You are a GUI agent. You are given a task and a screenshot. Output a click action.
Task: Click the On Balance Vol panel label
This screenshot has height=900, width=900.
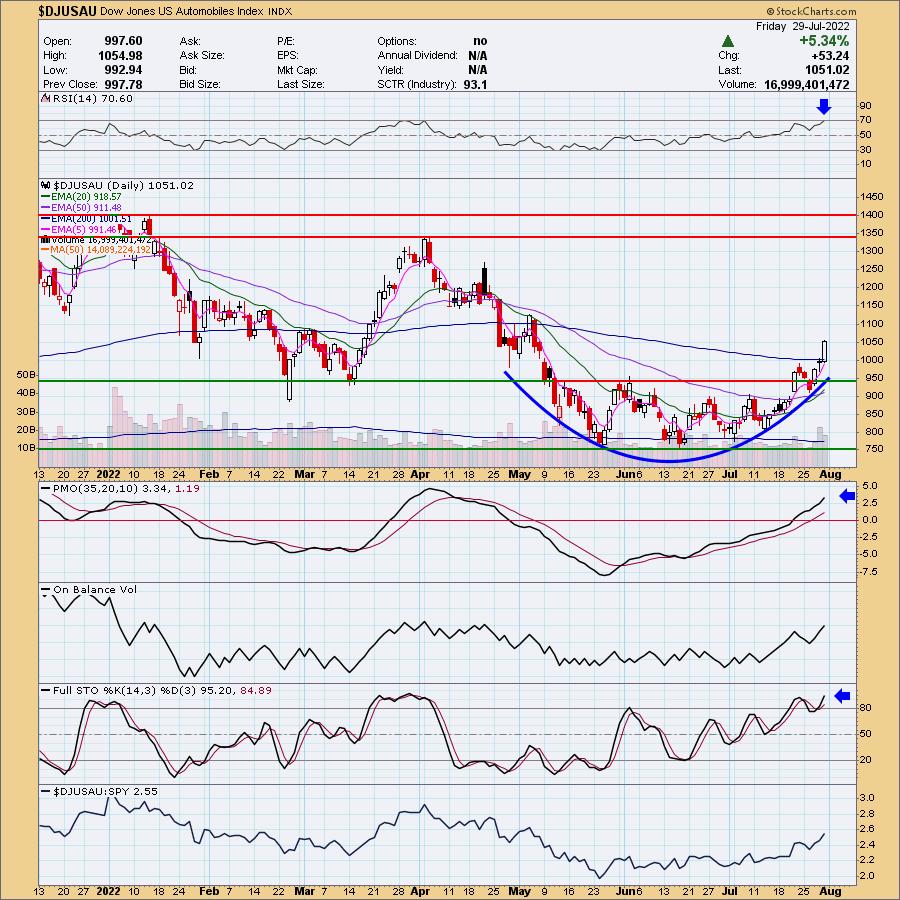tap(95, 589)
